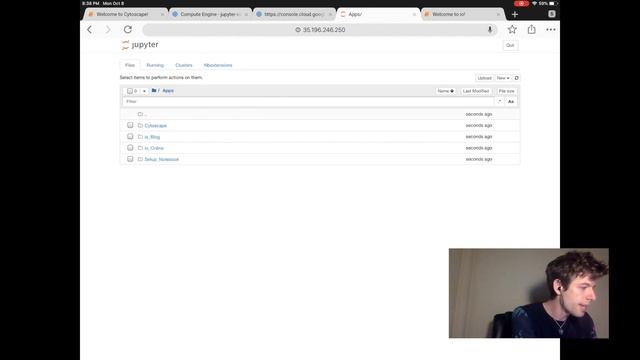640x360 pixels.
Task: Close the Welcome to Cytoscape tab
Action: click(162, 14)
